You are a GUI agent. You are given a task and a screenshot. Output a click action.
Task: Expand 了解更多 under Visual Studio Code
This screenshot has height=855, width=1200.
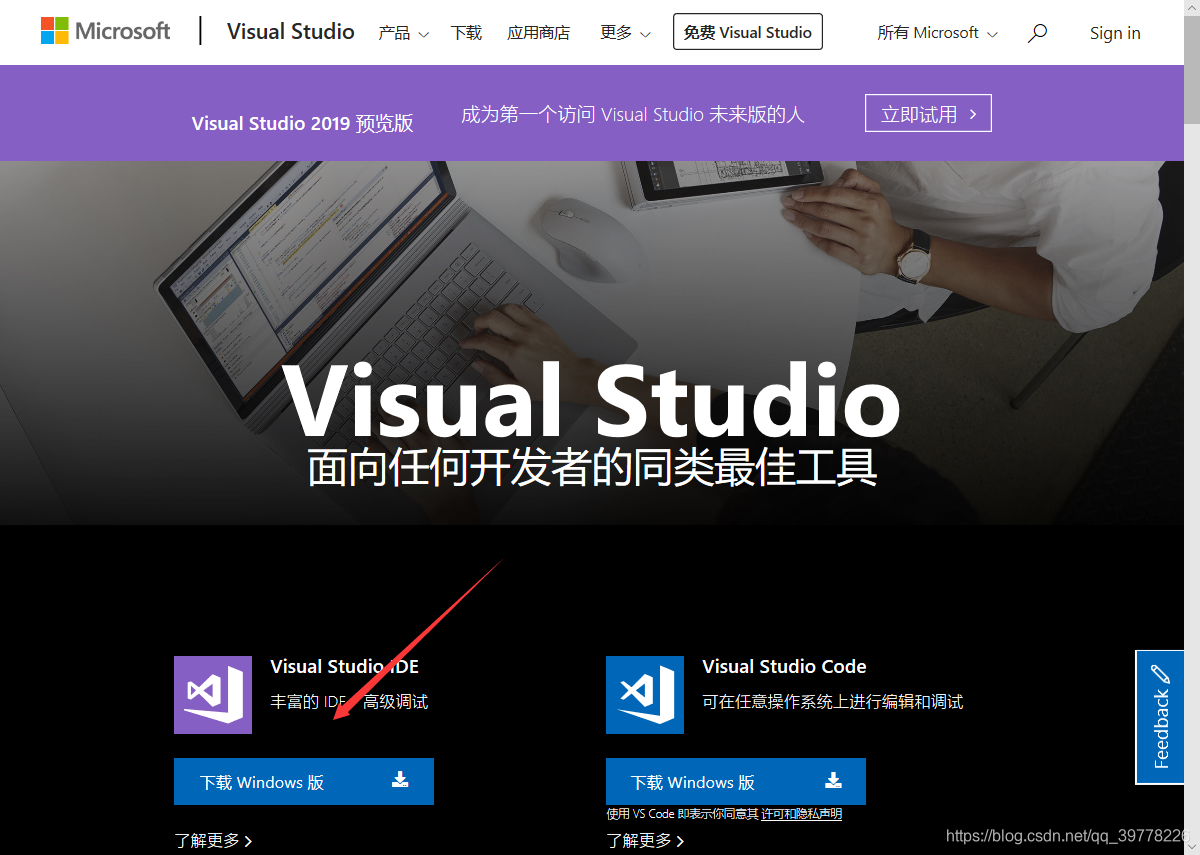tap(645, 841)
